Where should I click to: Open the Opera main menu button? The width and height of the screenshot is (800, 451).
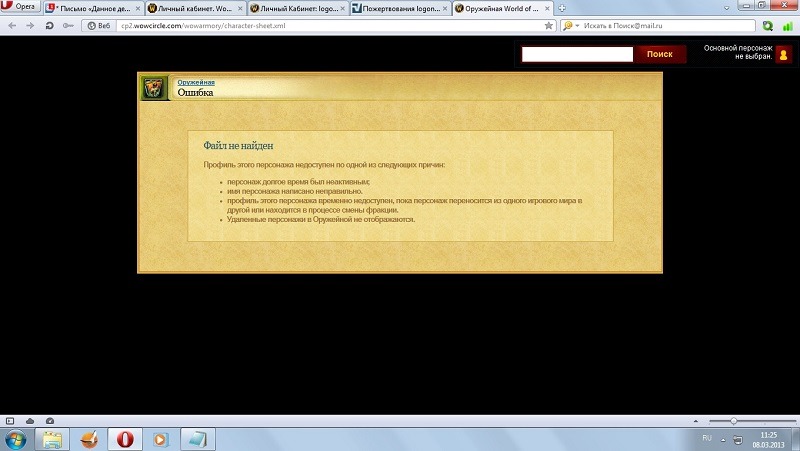coord(20,7)
